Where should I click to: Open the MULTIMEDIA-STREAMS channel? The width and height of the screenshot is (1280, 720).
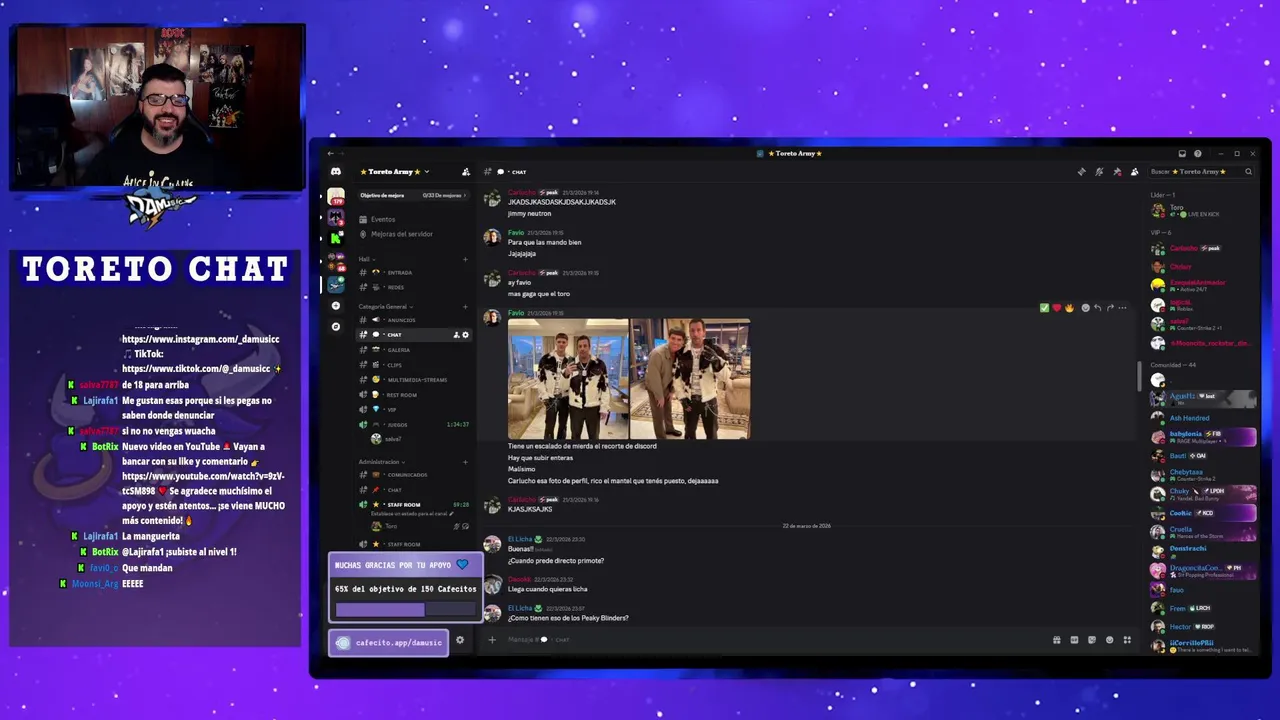click(414, 380)
